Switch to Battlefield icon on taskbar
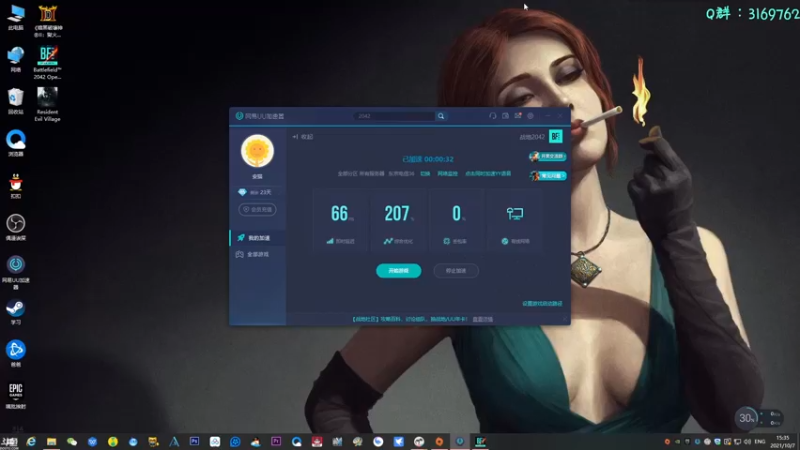Screen dimensions: 800x450 (480, 442)
